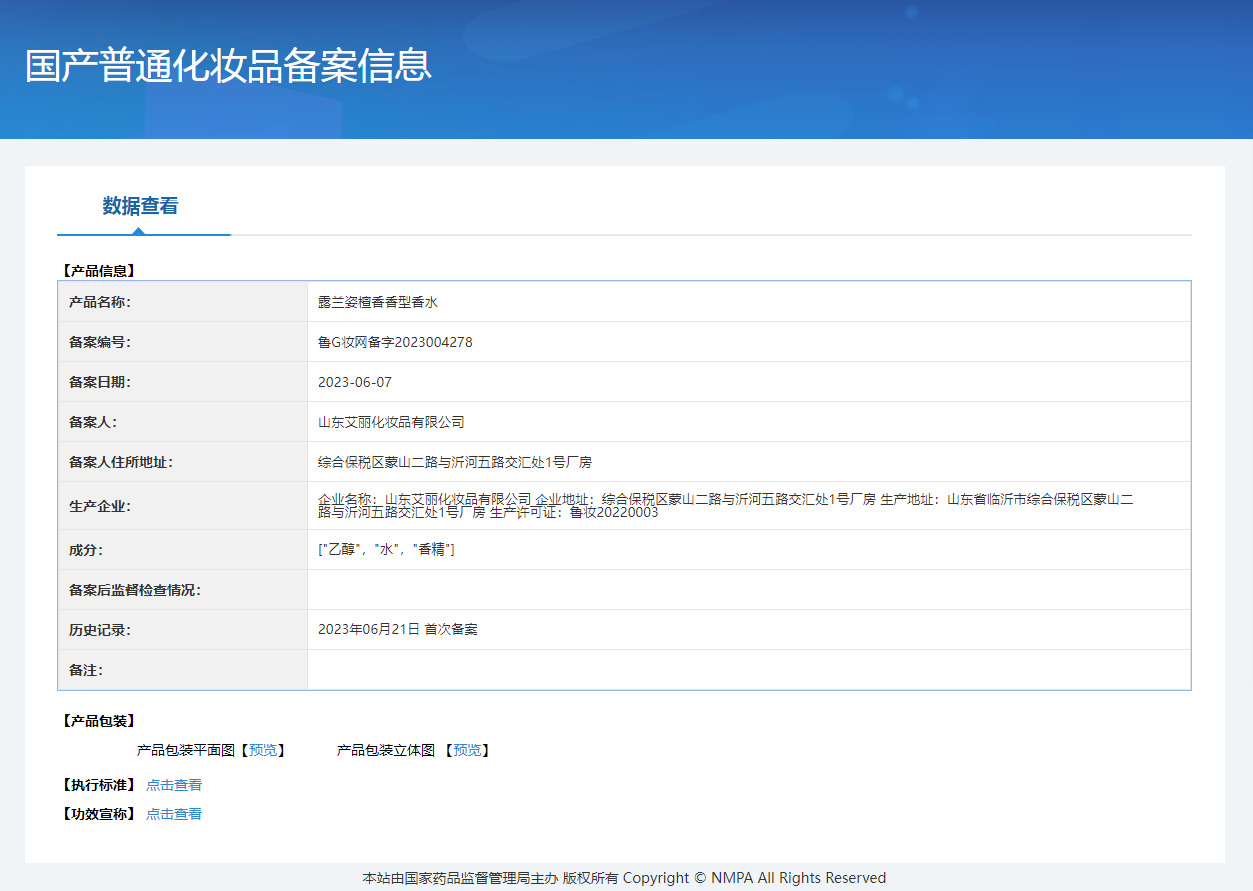Image resolution: width=1253 pixels, height=891 pixels.
Task: Click the empty 备案后监督检查情况 value cell
Action: coord(749,590)
